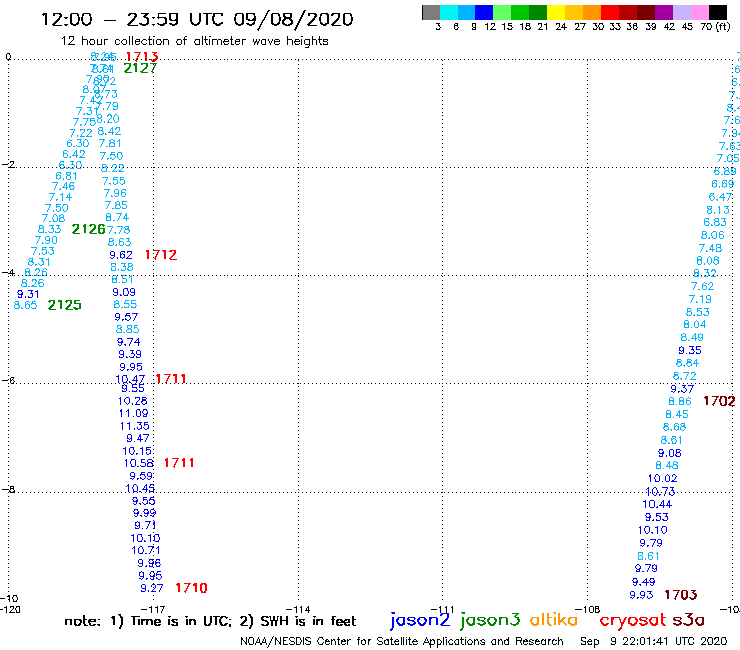
Task: Click the longitude axis label '-111'
Action: pos(443,609)
